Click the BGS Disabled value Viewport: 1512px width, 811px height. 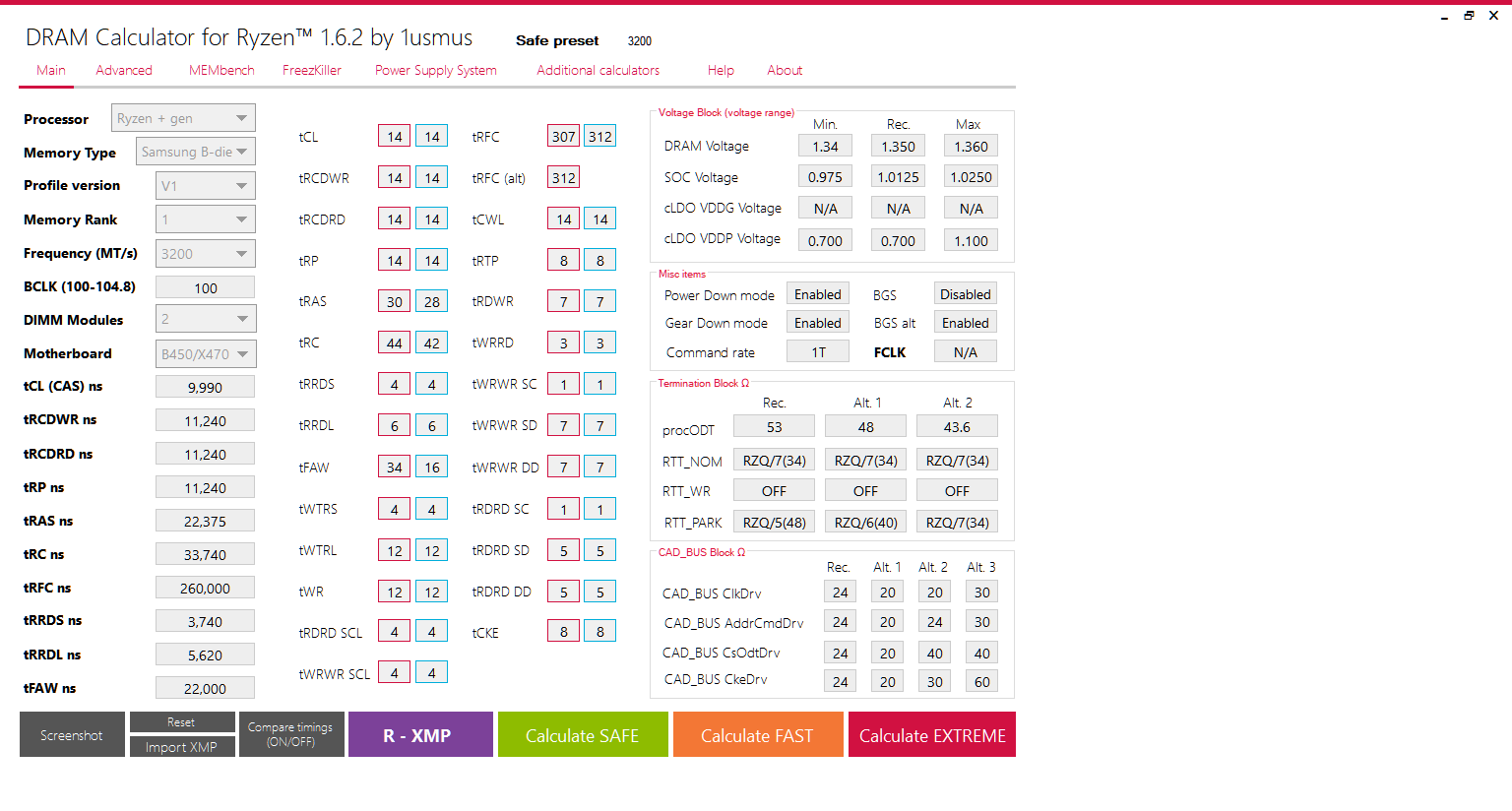pos(966,294)
